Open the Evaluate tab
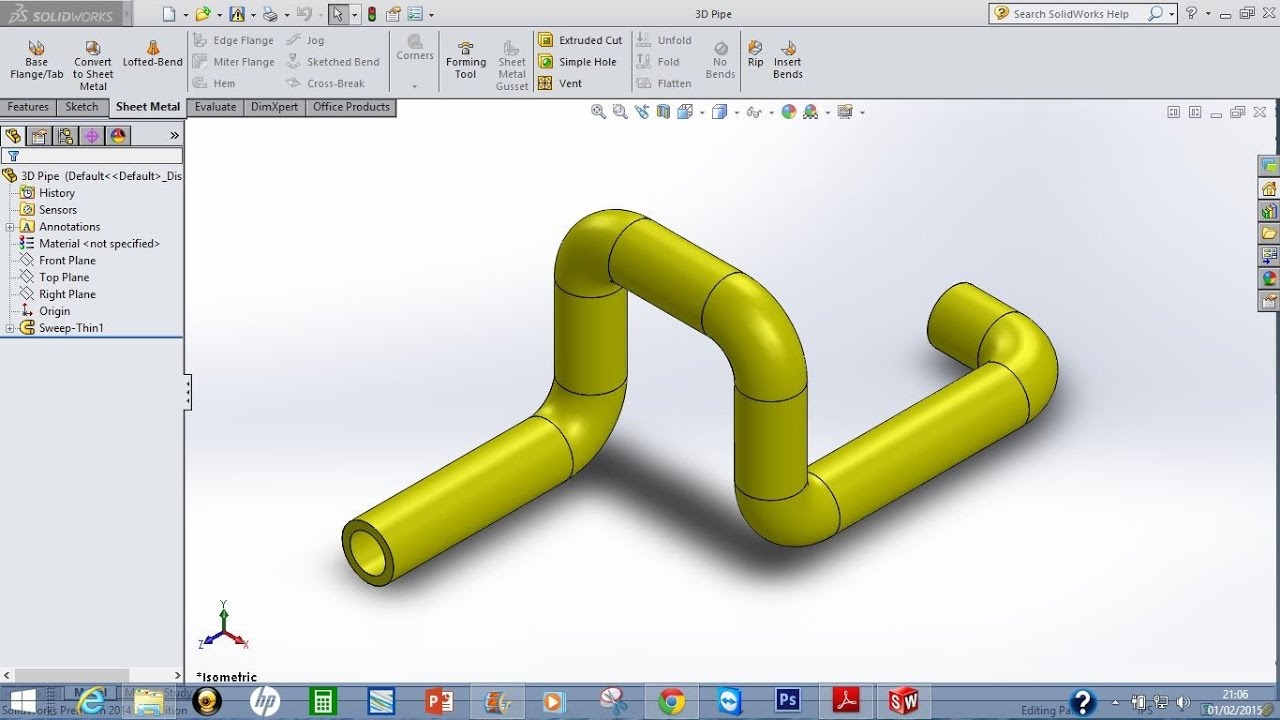This screenshot has width=1280, height=720. (215, 107)
